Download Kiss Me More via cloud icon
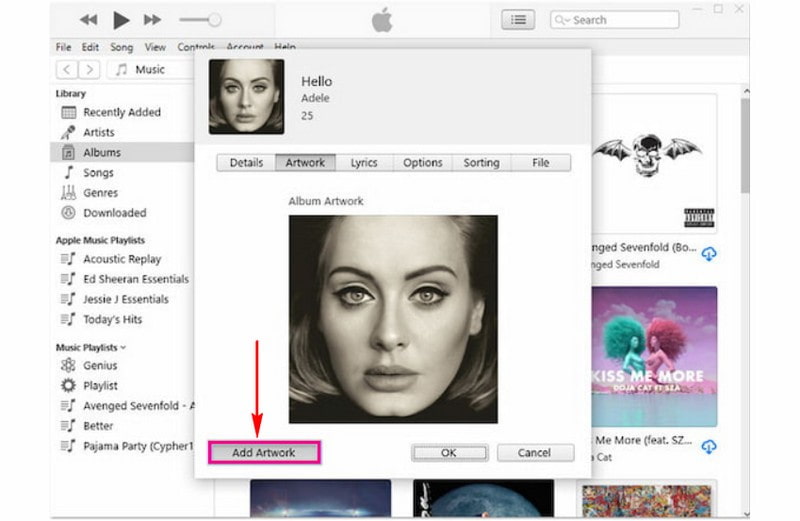 (709, 446)
